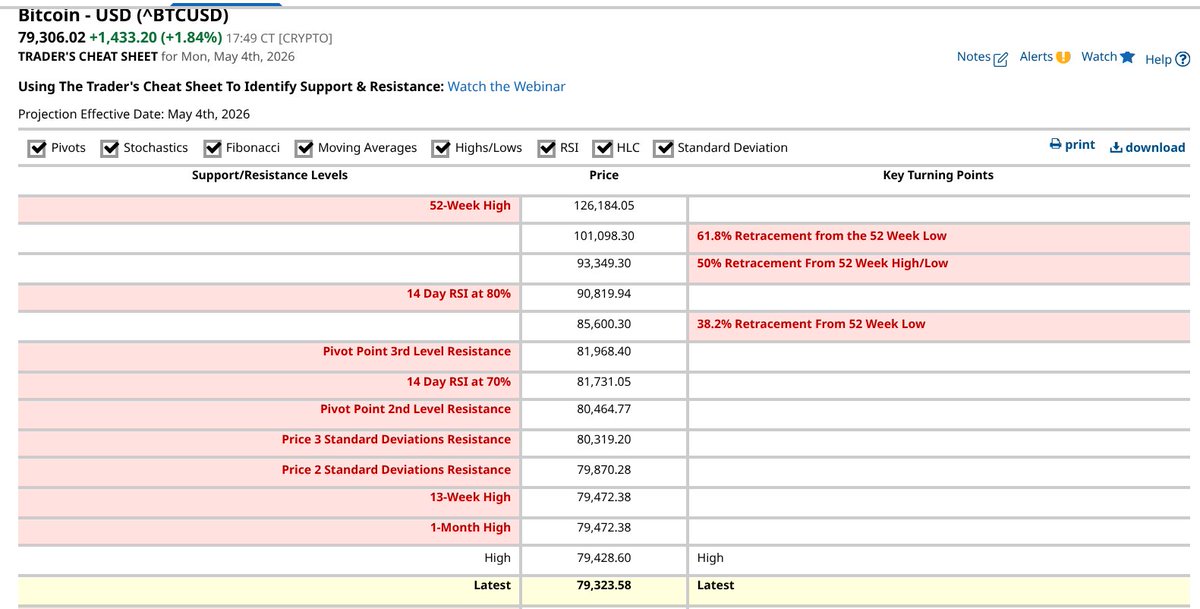Click the 79,306.02 last price value

pos(51,37)
